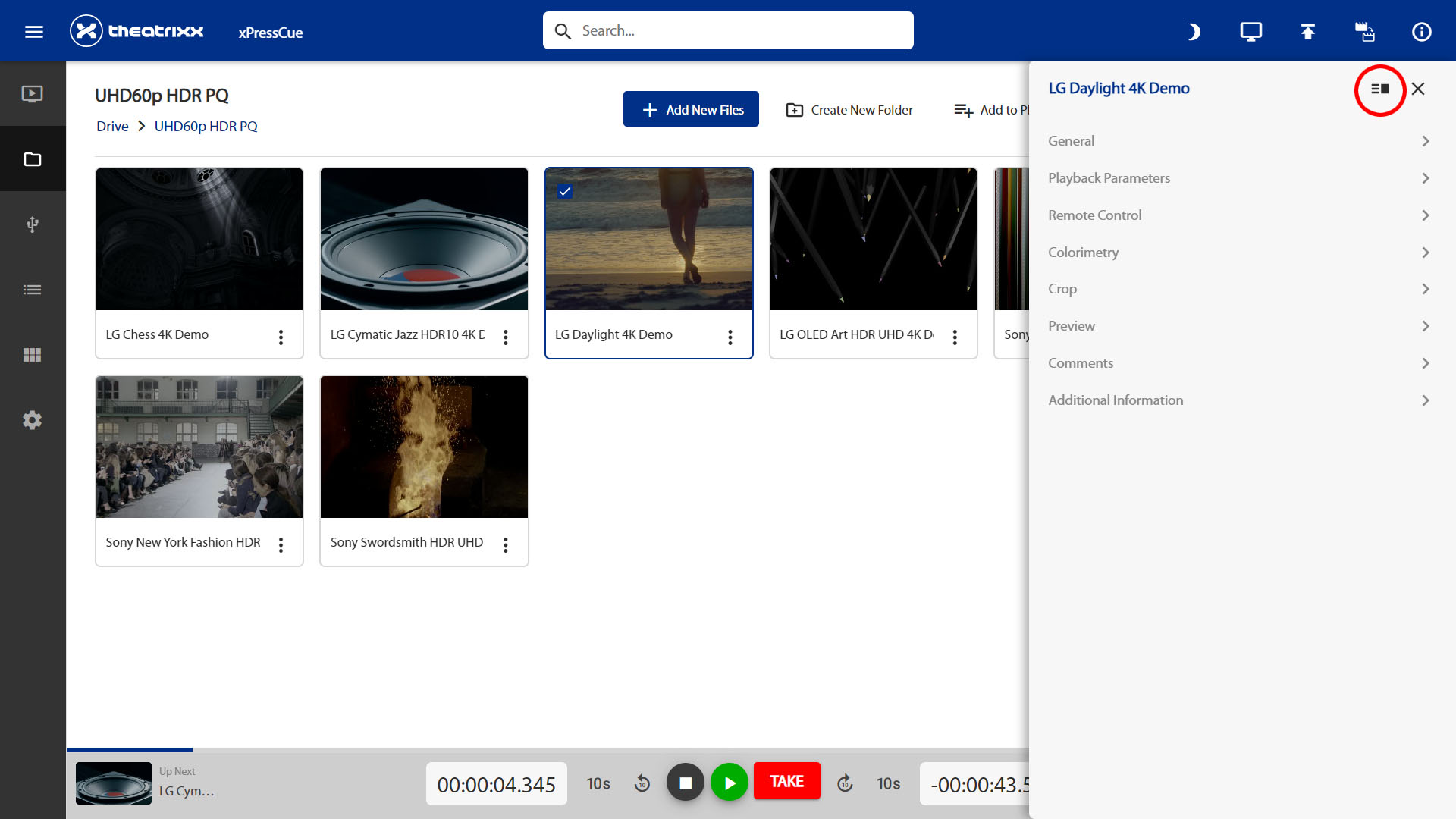
Task: Click the LG Daylight 4K Demo panel title
Action: pos(1119,88)
